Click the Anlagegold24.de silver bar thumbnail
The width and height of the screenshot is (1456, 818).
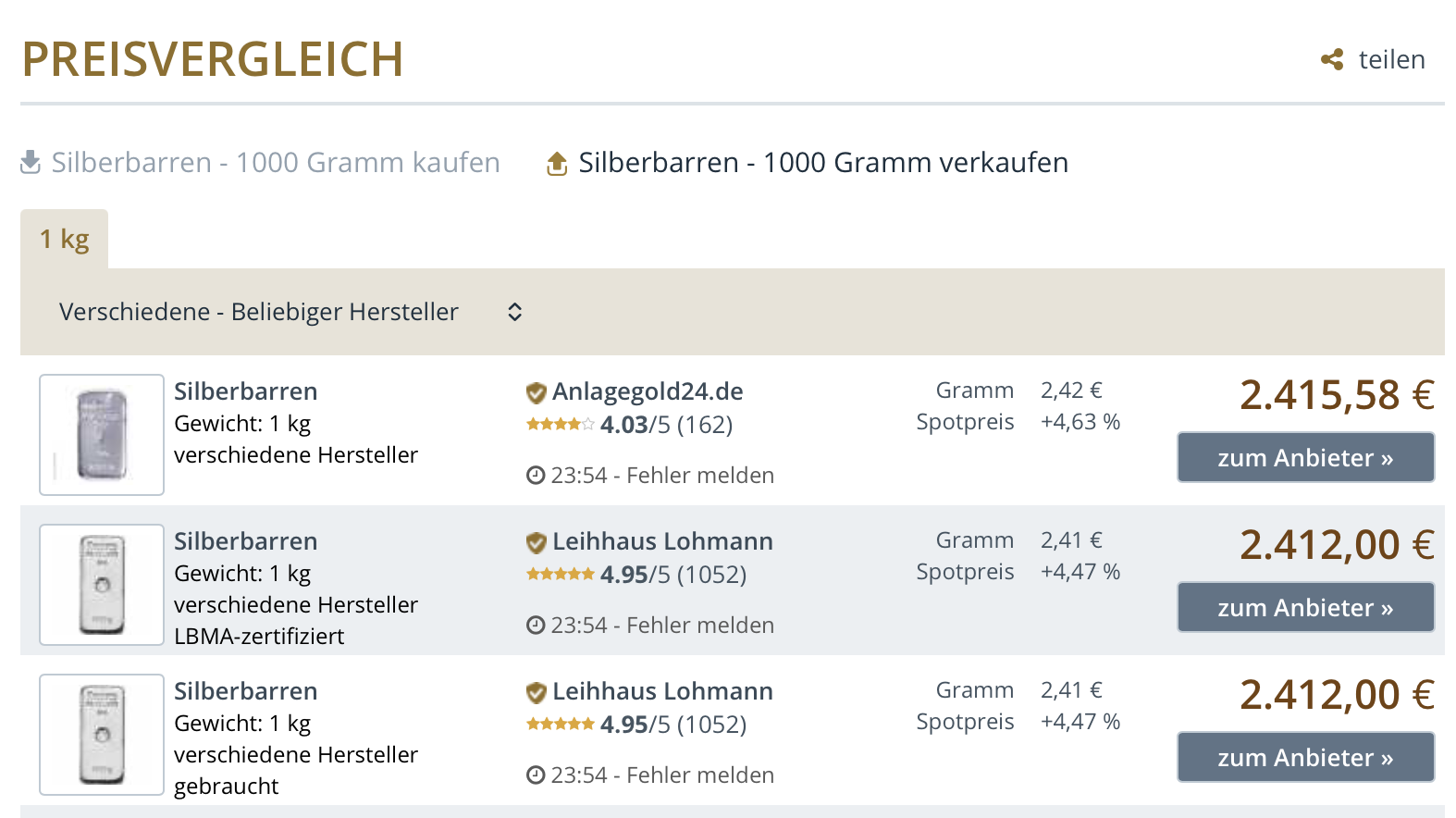point(102,435)
